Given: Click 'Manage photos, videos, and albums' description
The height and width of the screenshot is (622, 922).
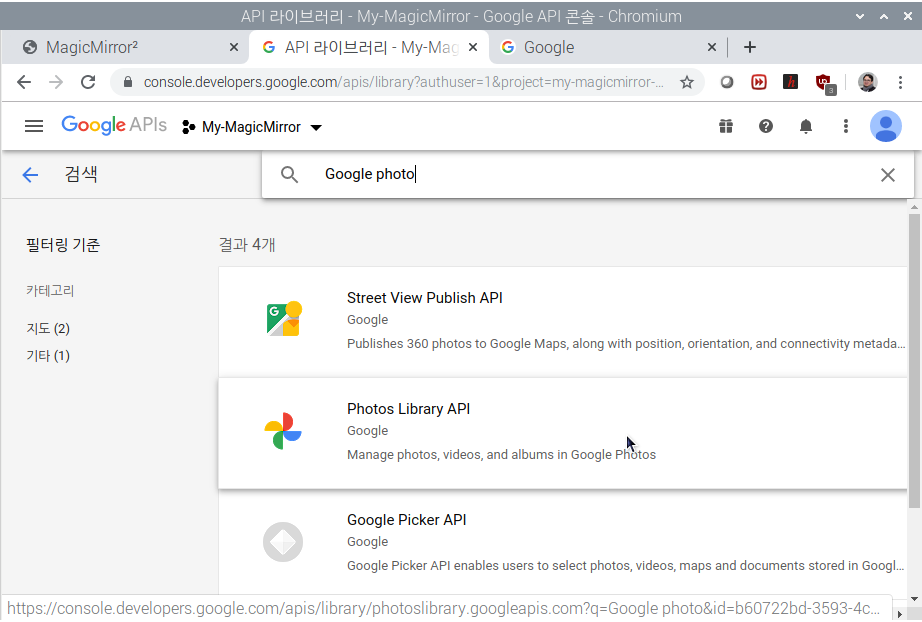Looking at the screenshot, I should click(x=501, y=454).
